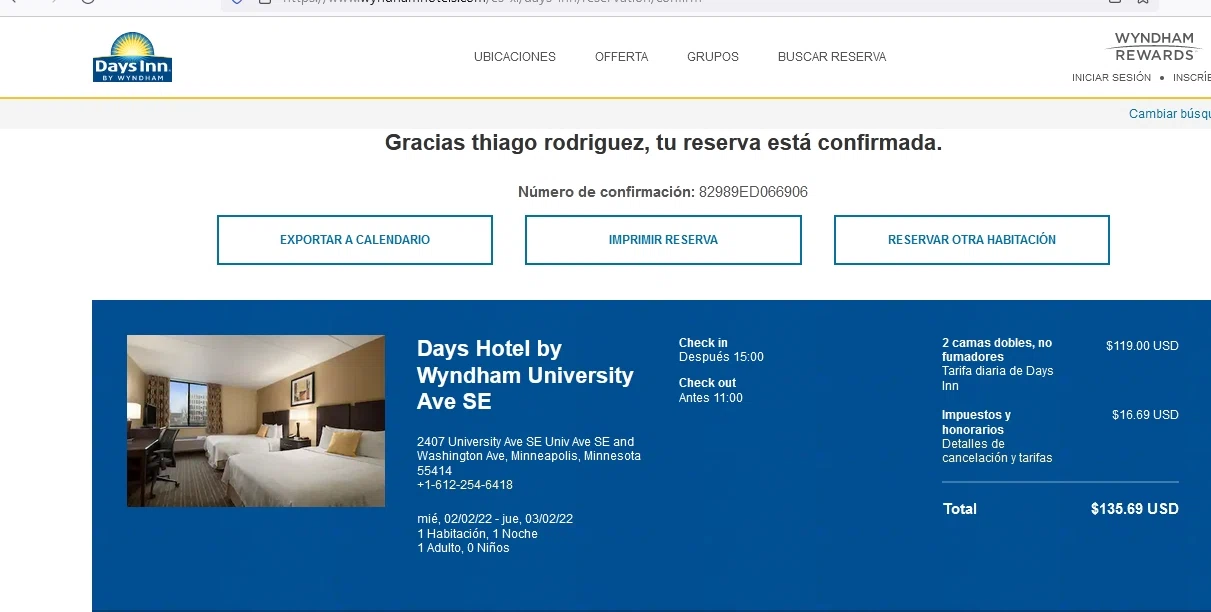The width and height of the screenshot is (1211, 612).
Task: Click the INICIAR SESIÓN link
Action: 1111,77
